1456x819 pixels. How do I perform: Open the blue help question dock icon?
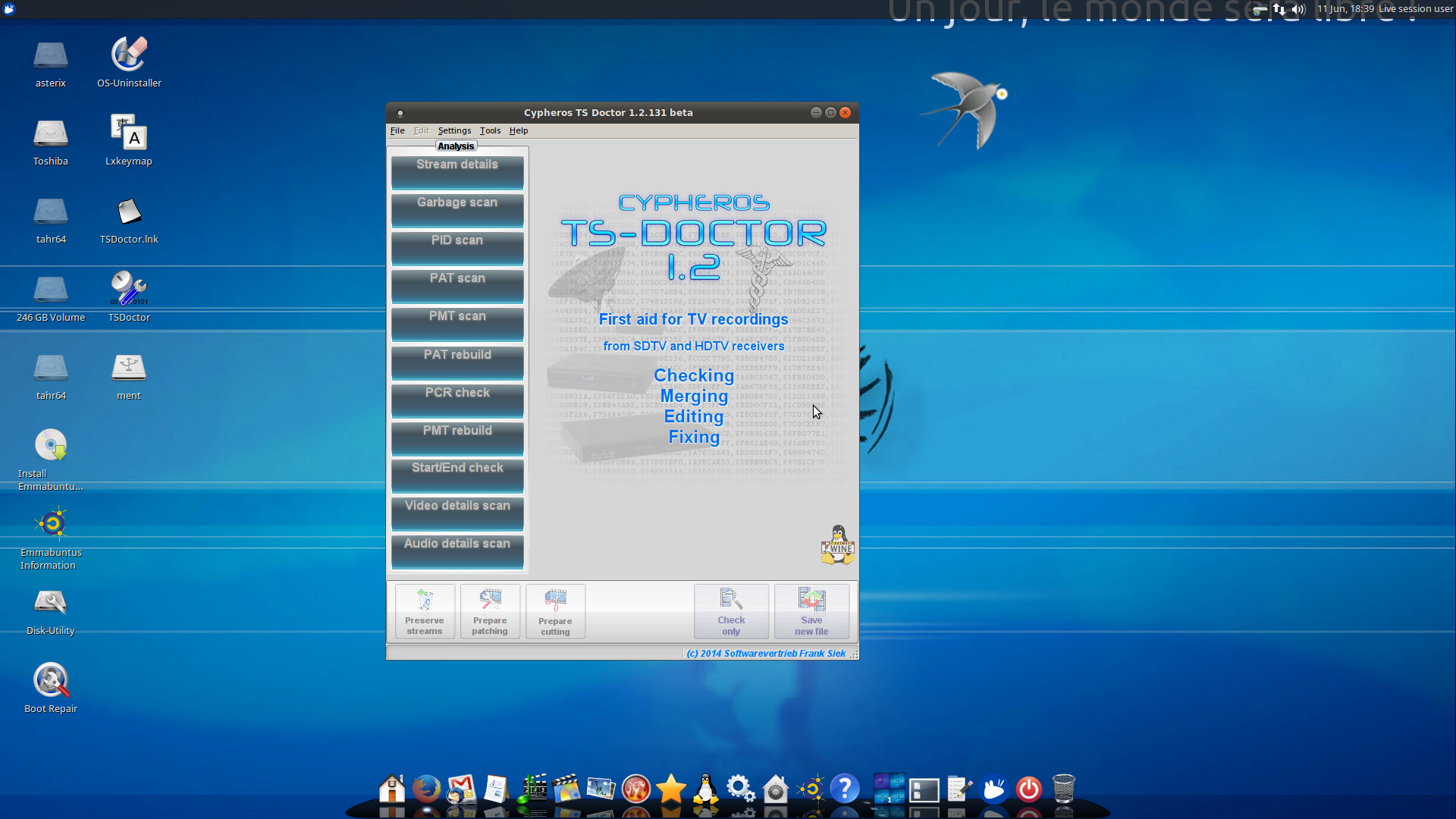pos(845,789)
